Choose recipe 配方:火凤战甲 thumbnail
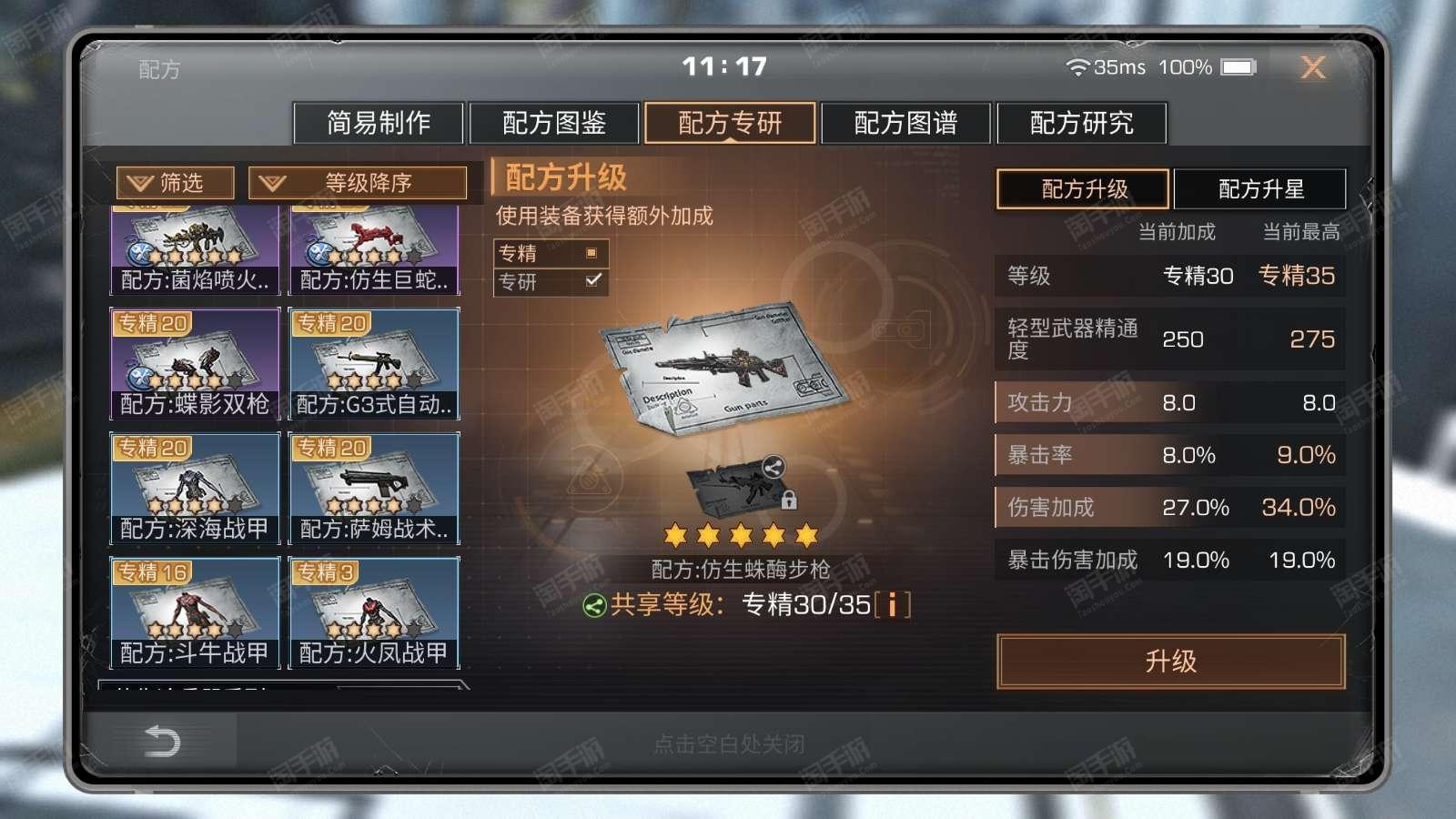The image size is (1456, 819). point(373,613)
